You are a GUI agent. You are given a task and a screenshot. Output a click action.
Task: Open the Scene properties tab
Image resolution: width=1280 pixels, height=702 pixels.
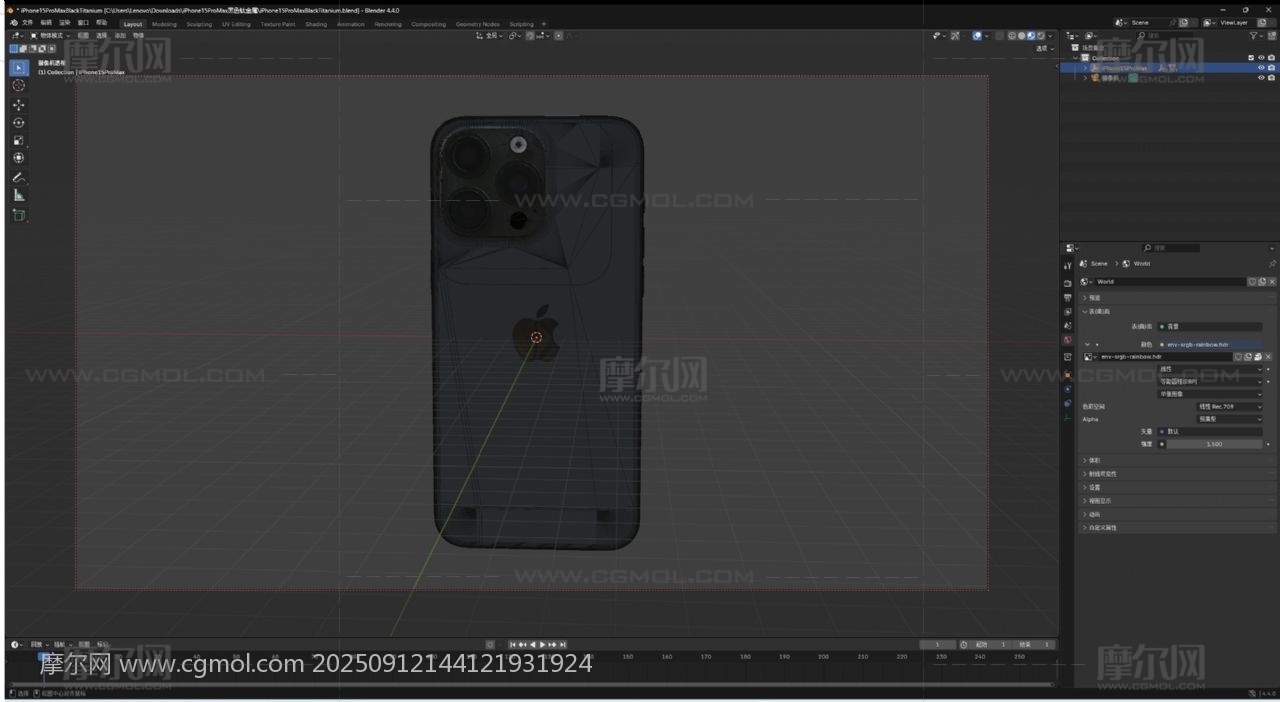pyautogui.click(x=1068, y=326)
